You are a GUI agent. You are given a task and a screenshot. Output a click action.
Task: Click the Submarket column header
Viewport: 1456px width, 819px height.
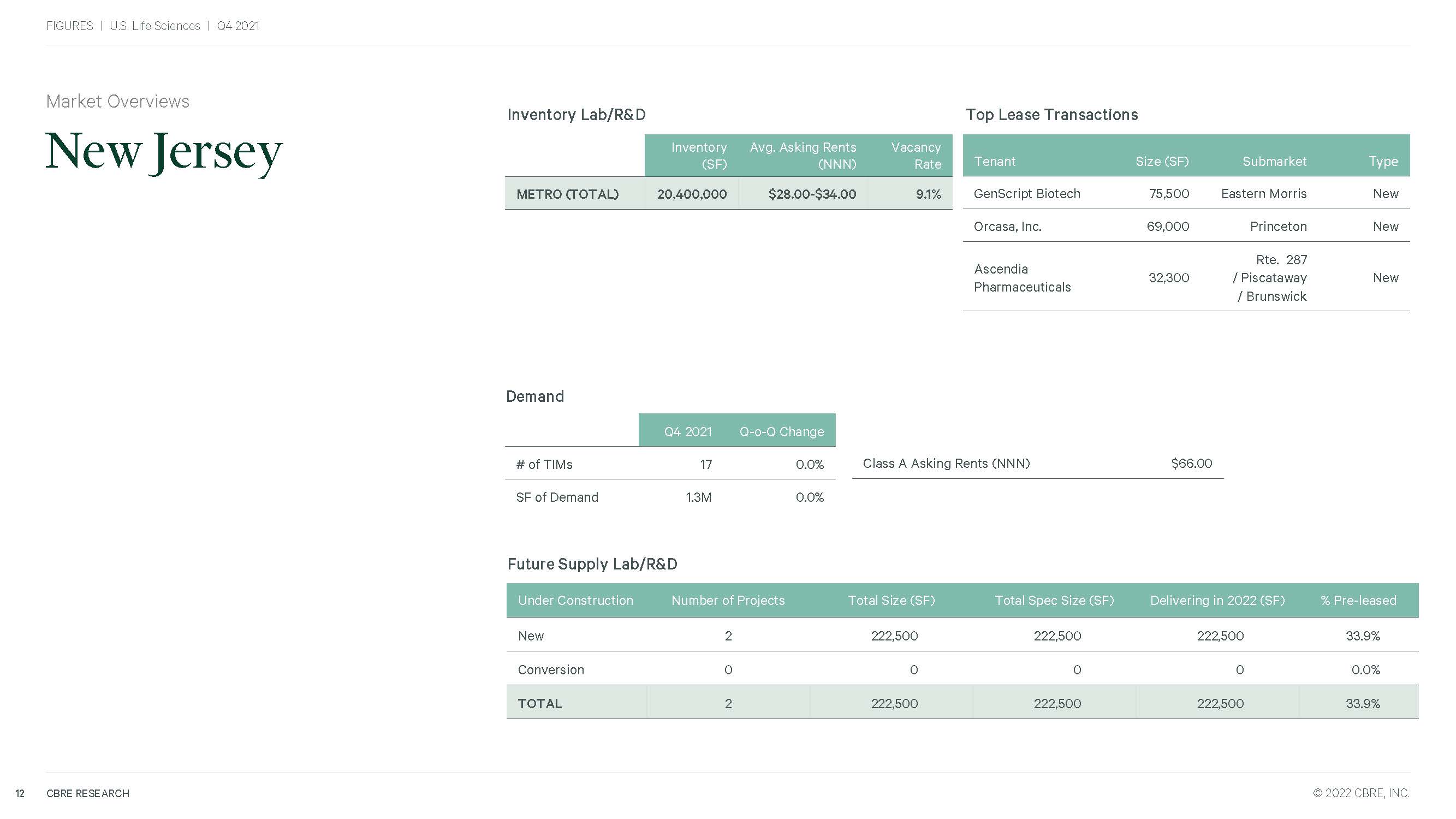(1274, 162)
